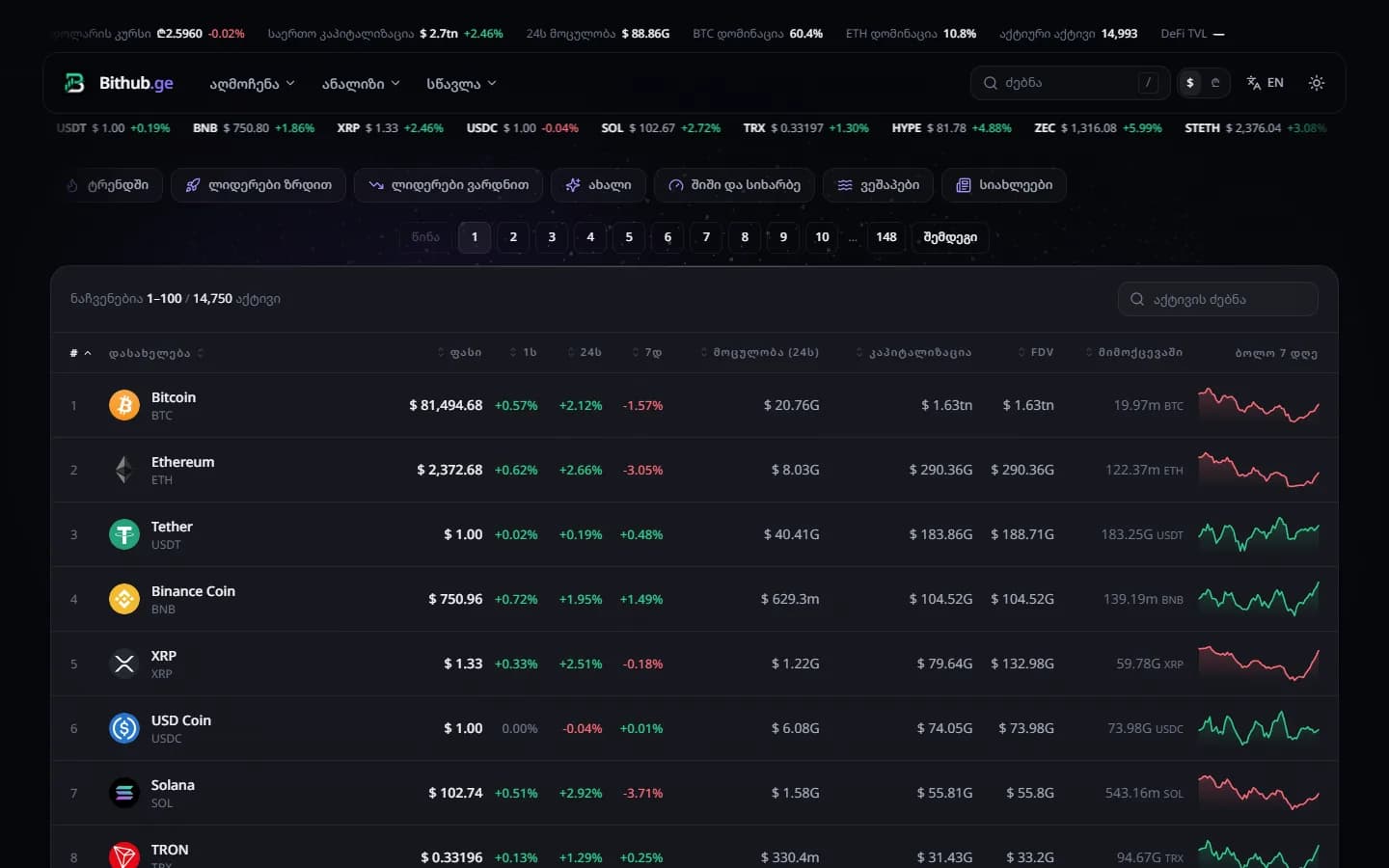Image resolution: width=1389 pixels, height=868 pixels.
Task: Open the whales filter button
Action: [878, 185]
